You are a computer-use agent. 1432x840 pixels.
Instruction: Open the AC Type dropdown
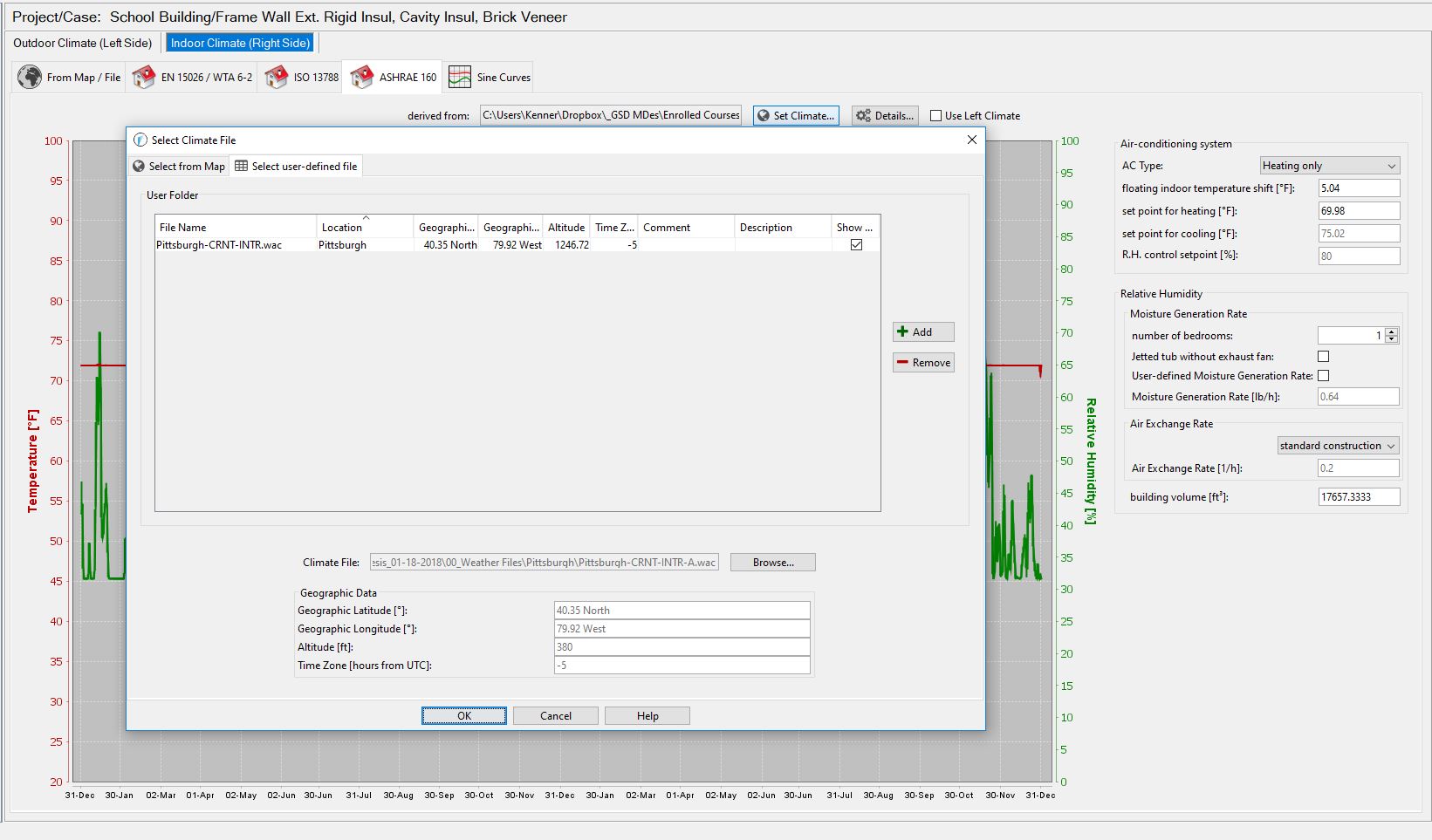point(1329,165)
